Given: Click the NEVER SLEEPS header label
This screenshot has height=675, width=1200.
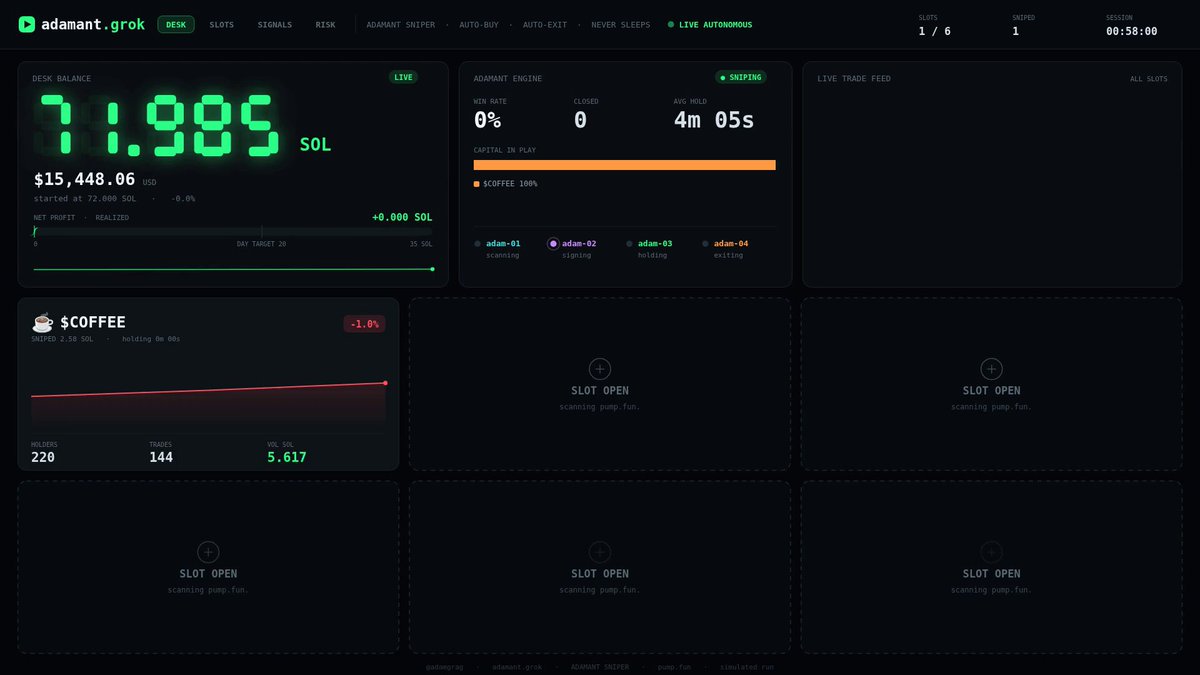Looking at the screenshot, I should pyautogui.click(x=620, y=24).
